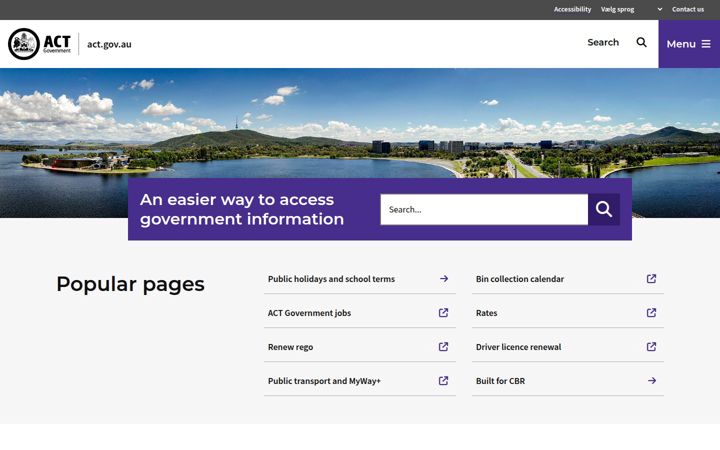The height and width of the screenshot is (450, 720).
Task: Click the external link icon beside Renew rego
Action: pyautogui.click(x=443, y=347)
